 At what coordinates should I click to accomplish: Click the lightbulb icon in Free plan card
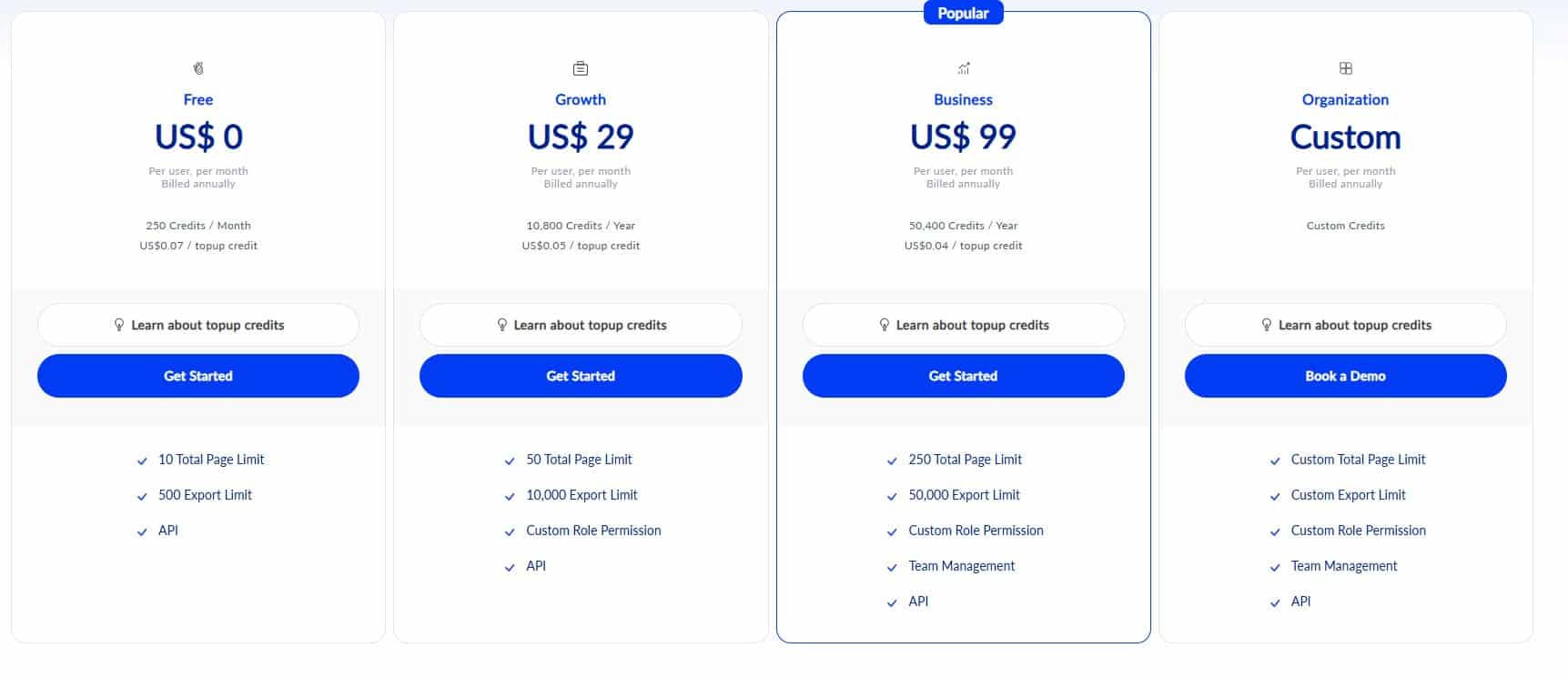[x=120, y=324]
